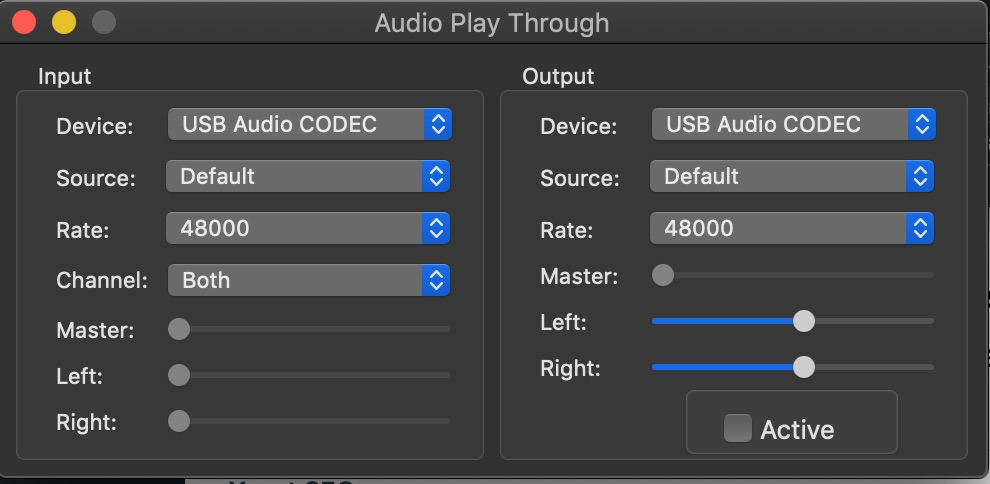Open the Output Source dropdown
The image size is (990, 484).
[x=793, y=177]
